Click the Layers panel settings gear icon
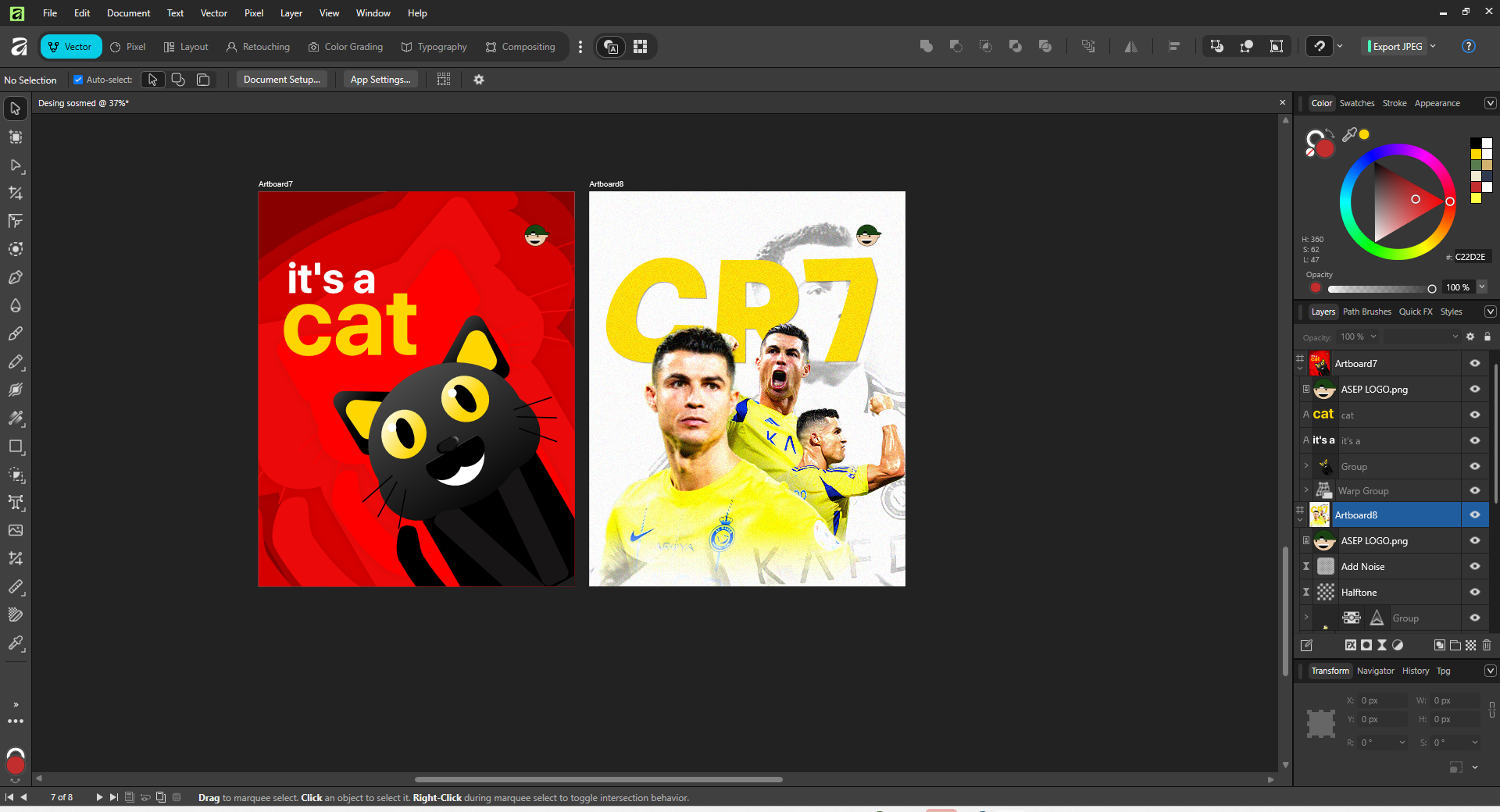1500x812 pixels. (x=1470, y=337)
